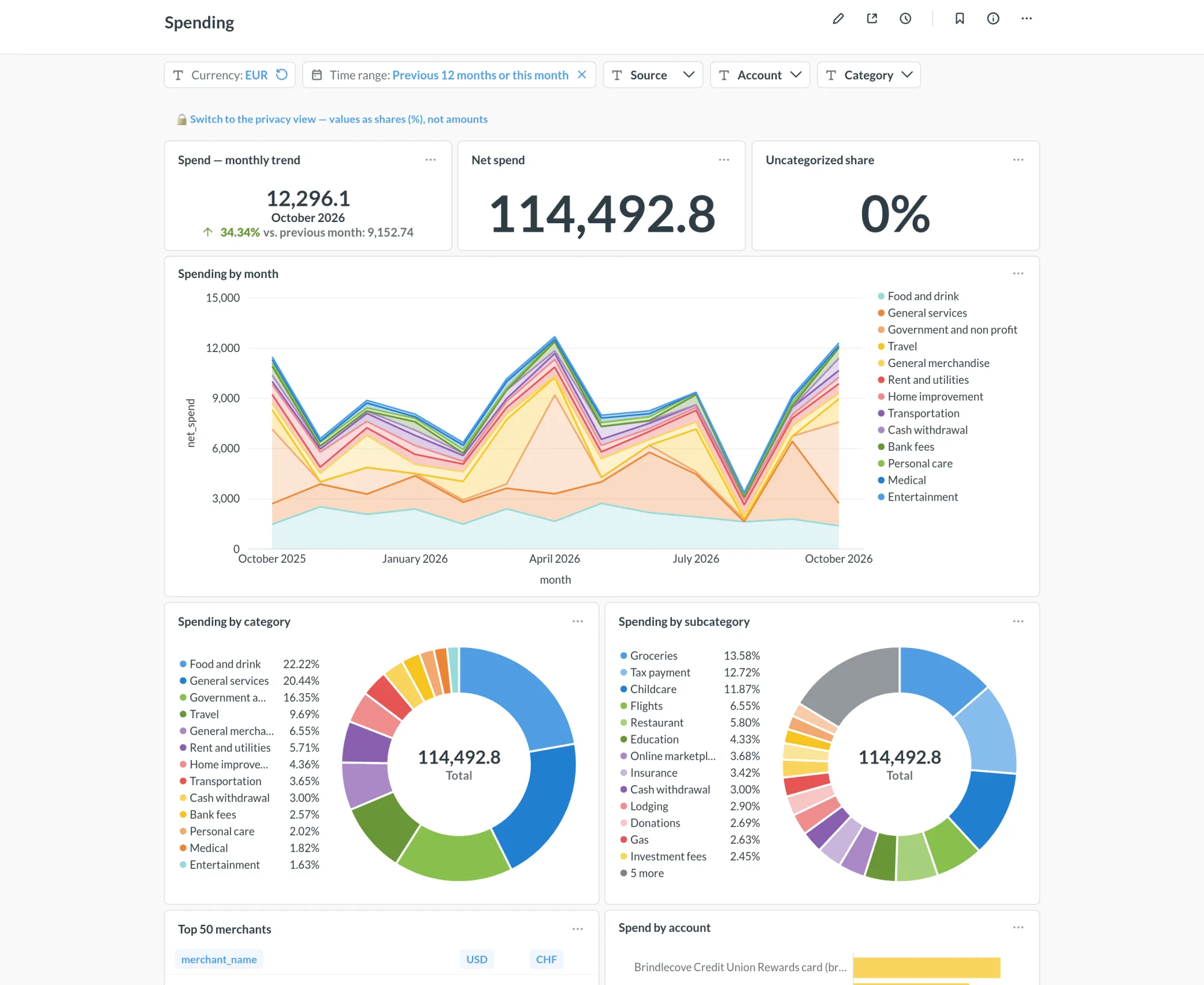Reset the Currency EUR filter

[282, 75]
